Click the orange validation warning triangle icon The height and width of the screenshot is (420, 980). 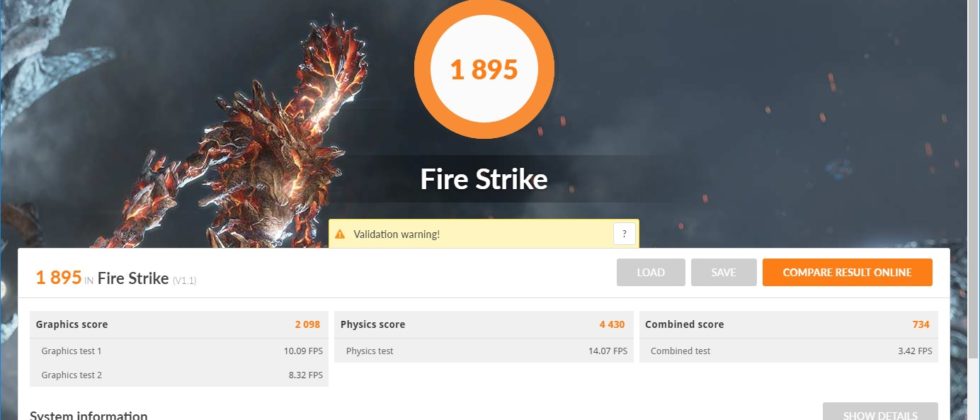[339, 234]
